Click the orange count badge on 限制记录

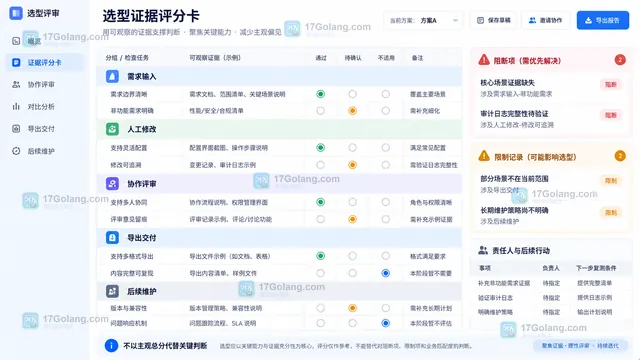pos(620,156)
